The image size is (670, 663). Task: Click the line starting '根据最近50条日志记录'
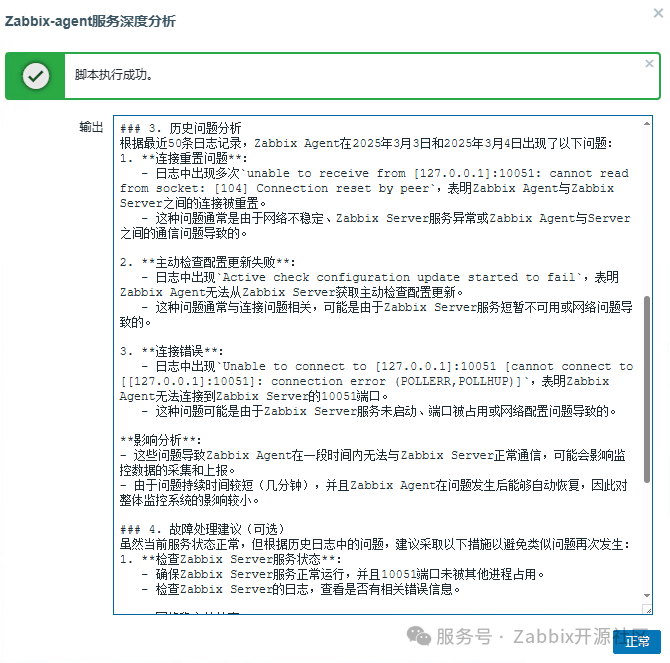click(x=366, y=143)
